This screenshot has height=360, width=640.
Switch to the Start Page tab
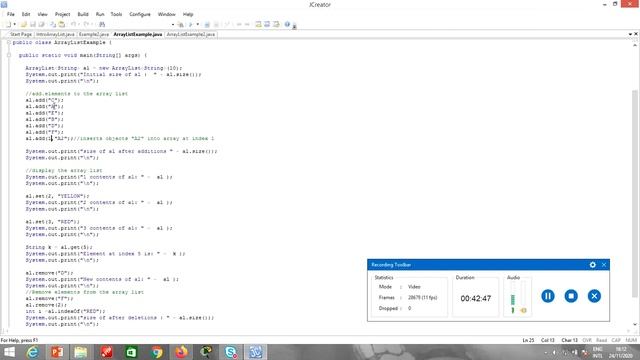tap(20, 34)
